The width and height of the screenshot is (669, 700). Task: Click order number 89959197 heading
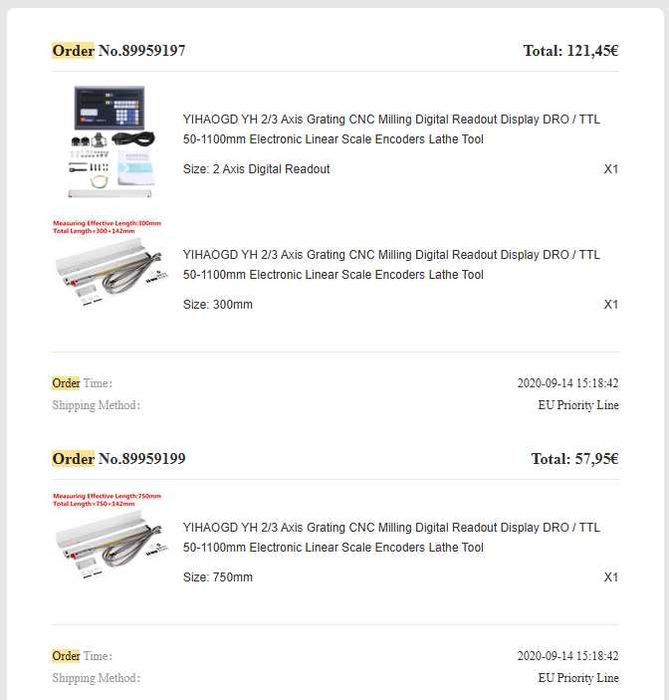pos(119,50)
